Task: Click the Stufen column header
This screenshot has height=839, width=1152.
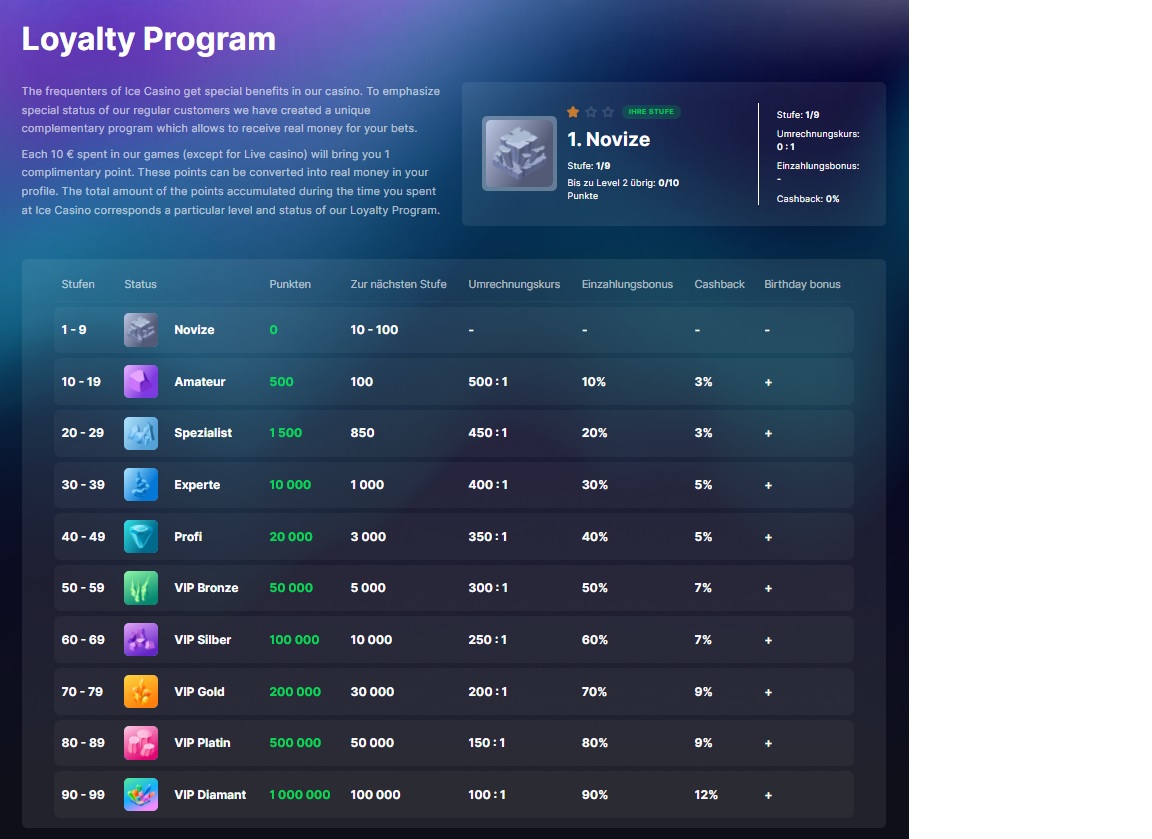Action: tap(78, 284)
